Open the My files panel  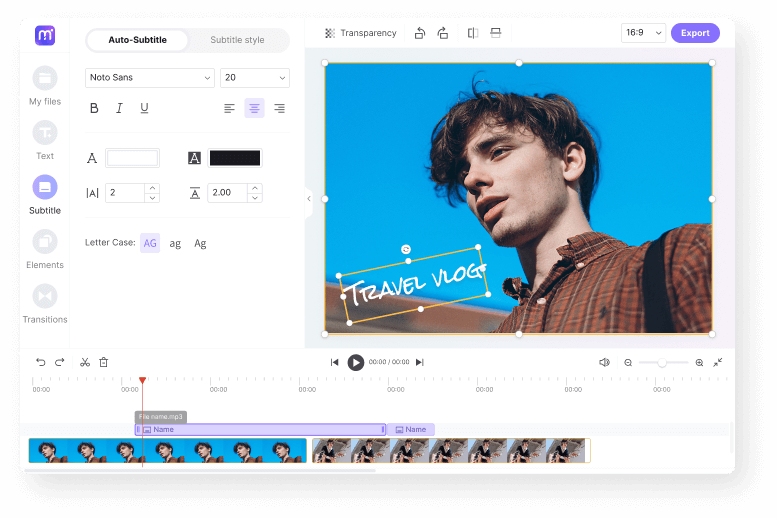pyautogui.click(x=45, y=86)
